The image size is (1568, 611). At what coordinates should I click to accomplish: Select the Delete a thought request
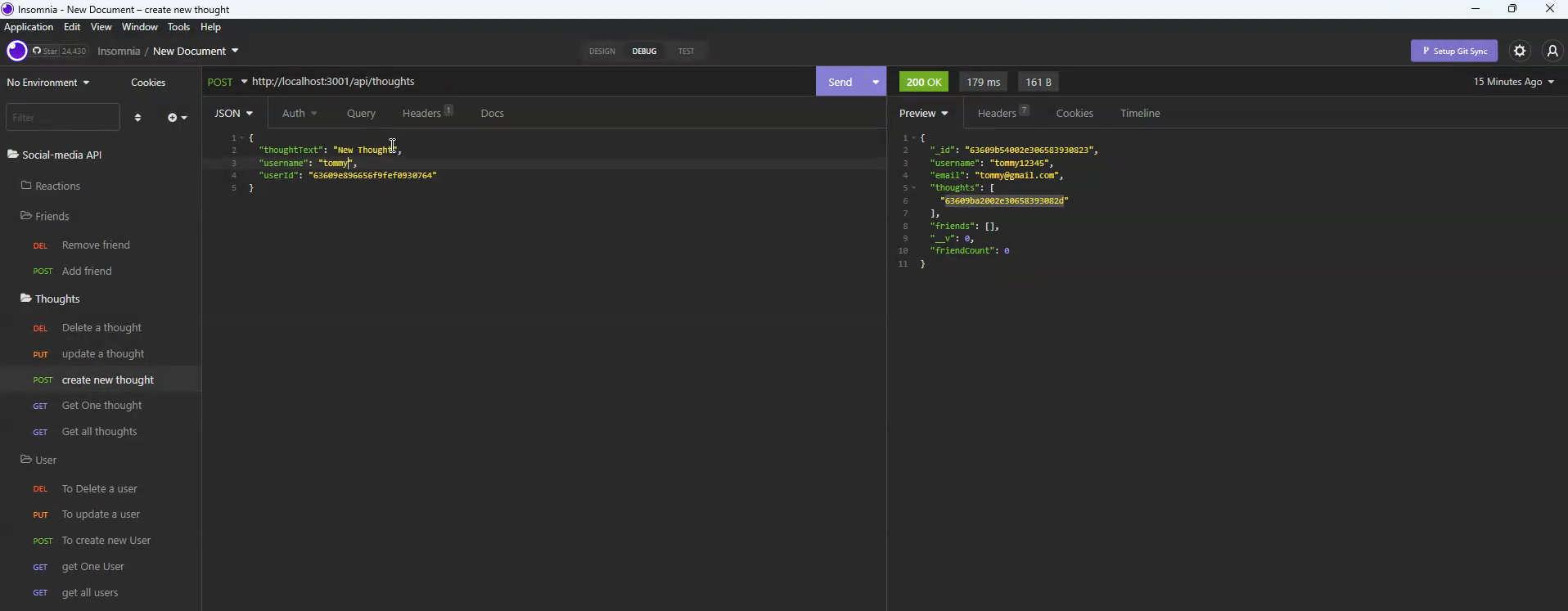[101, 328]
